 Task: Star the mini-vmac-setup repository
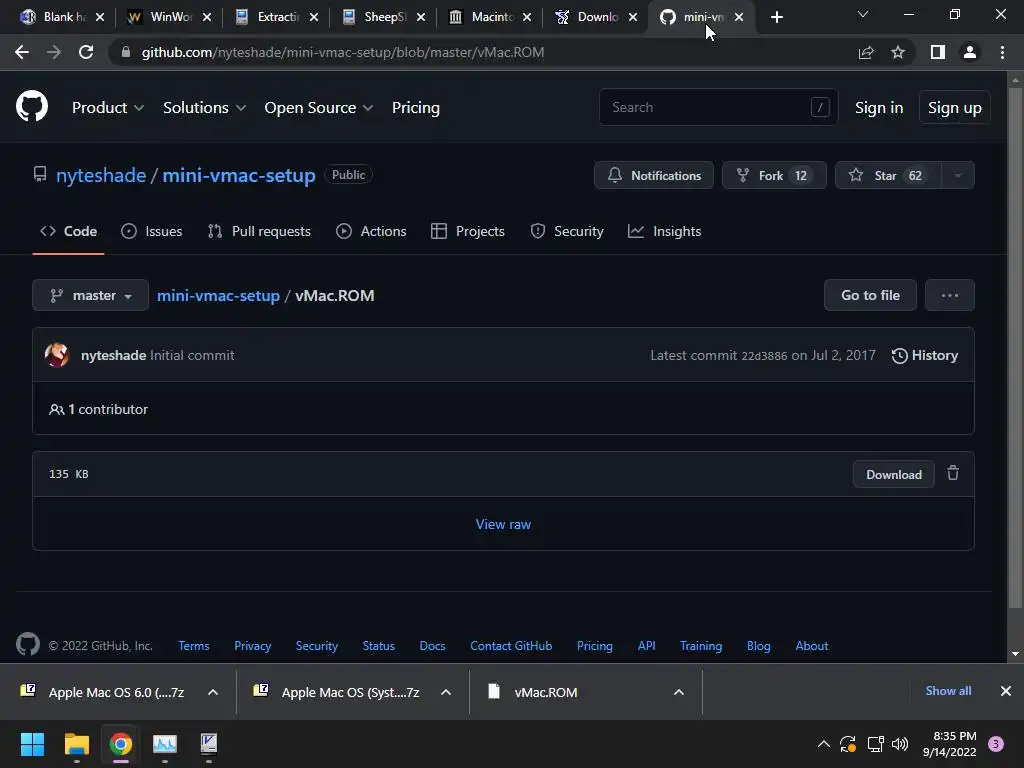[x=888, y=175]
